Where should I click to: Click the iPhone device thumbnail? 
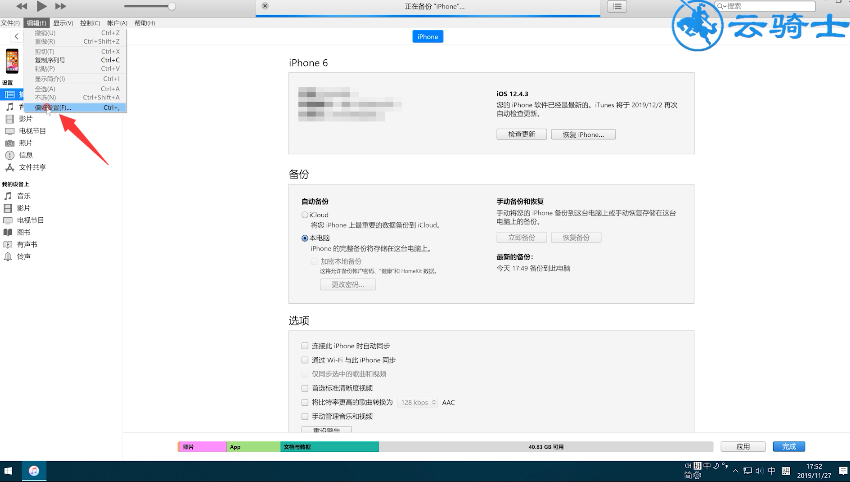tap(12, 61)
